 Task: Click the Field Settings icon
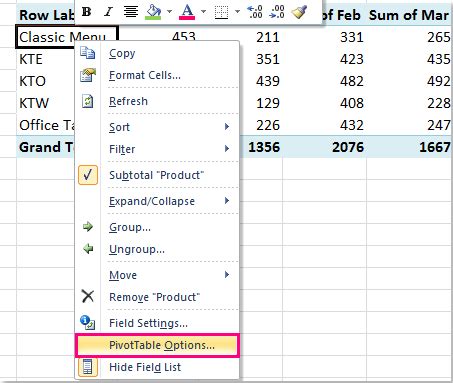point(88,323)
